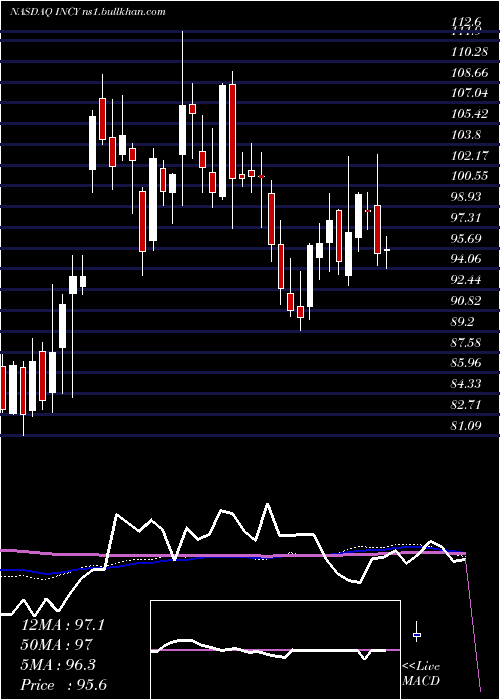Screen dimensions: 500x700
Task: Click the 94.06 price level label
Action: (x=467, y=259)
